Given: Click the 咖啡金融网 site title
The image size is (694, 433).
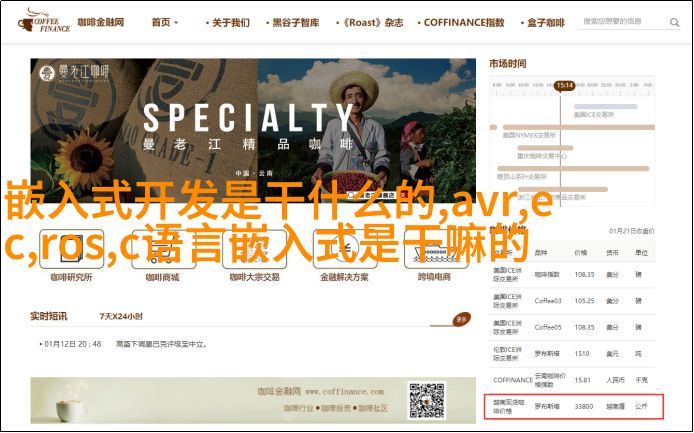Looking at the screenshot, I should (101, 22).
